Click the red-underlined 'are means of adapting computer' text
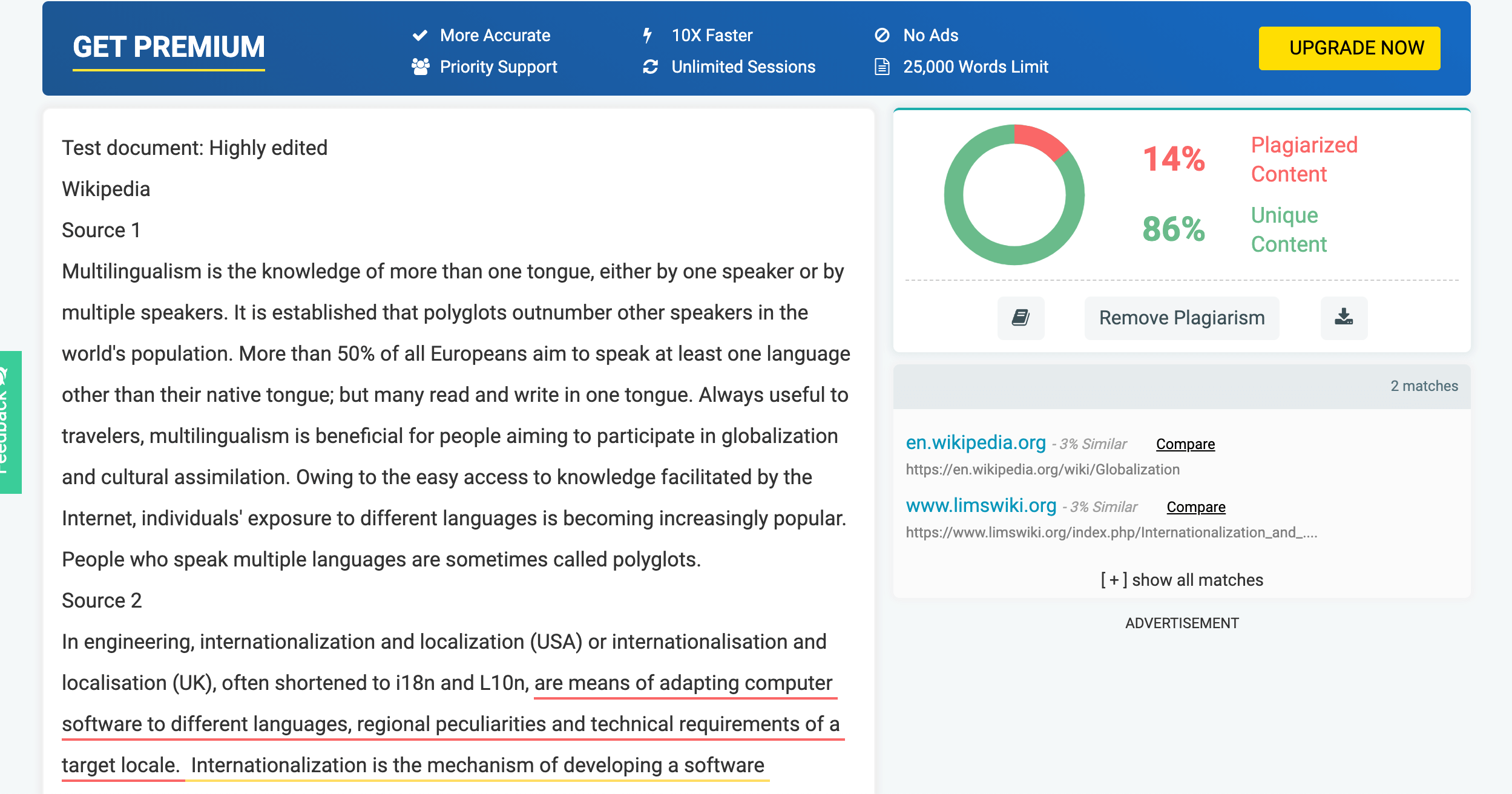The height and width of the screenshot is (794, 1512). pyautogui.click(x=683, y=683)
